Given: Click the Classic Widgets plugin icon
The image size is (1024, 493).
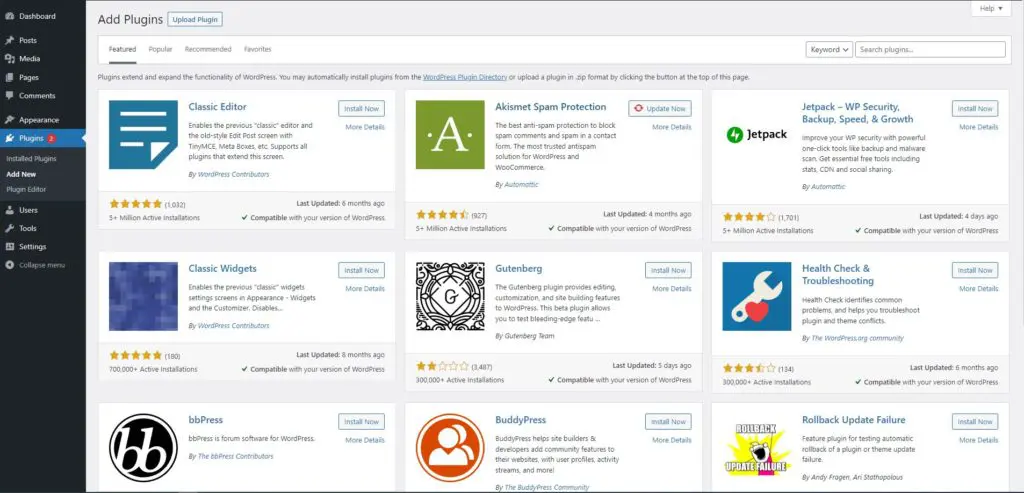Looking at the screenshot, I should 143,296.
